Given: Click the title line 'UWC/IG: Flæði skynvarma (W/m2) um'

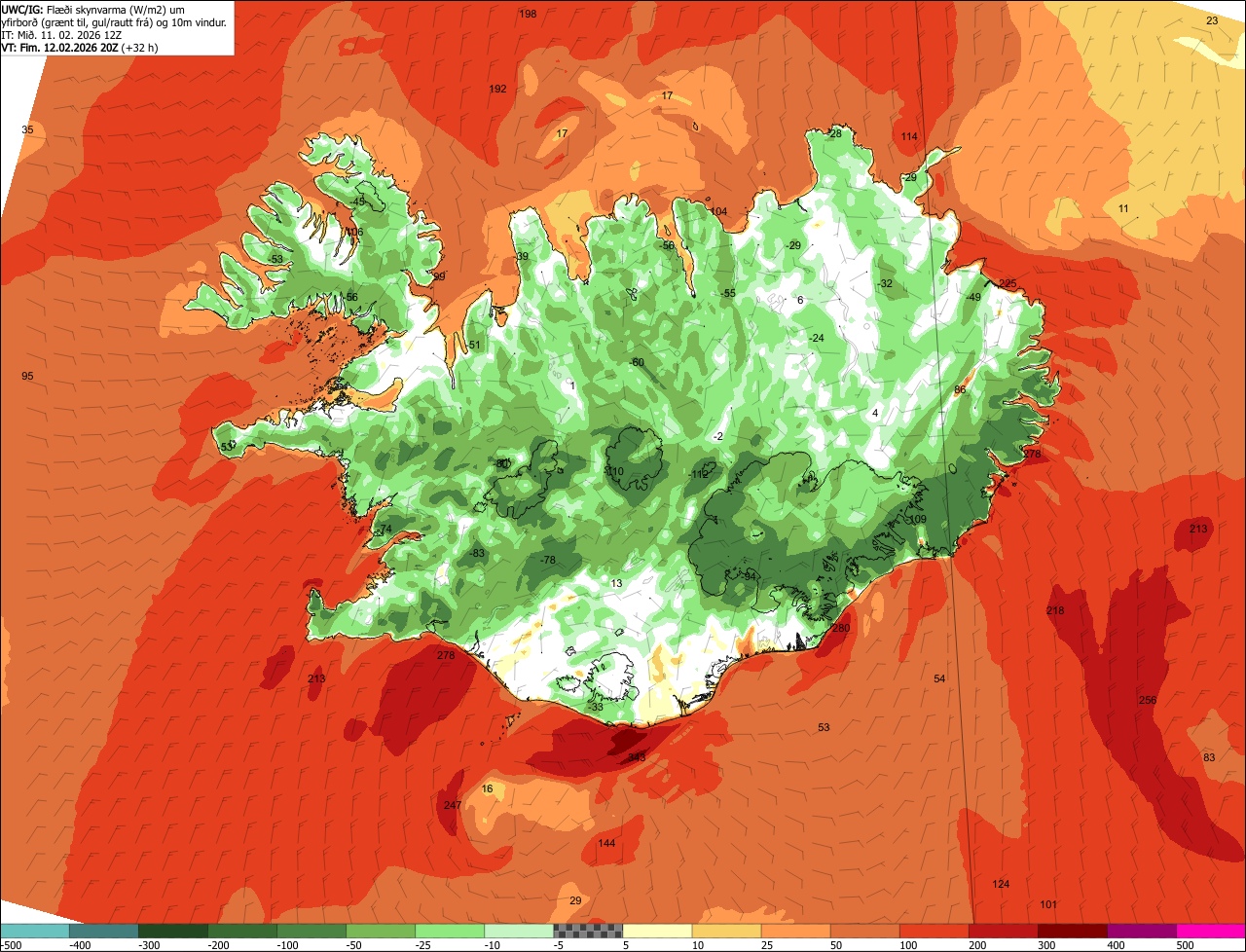Looking at the screenshot, I should (x=93, y=9).
